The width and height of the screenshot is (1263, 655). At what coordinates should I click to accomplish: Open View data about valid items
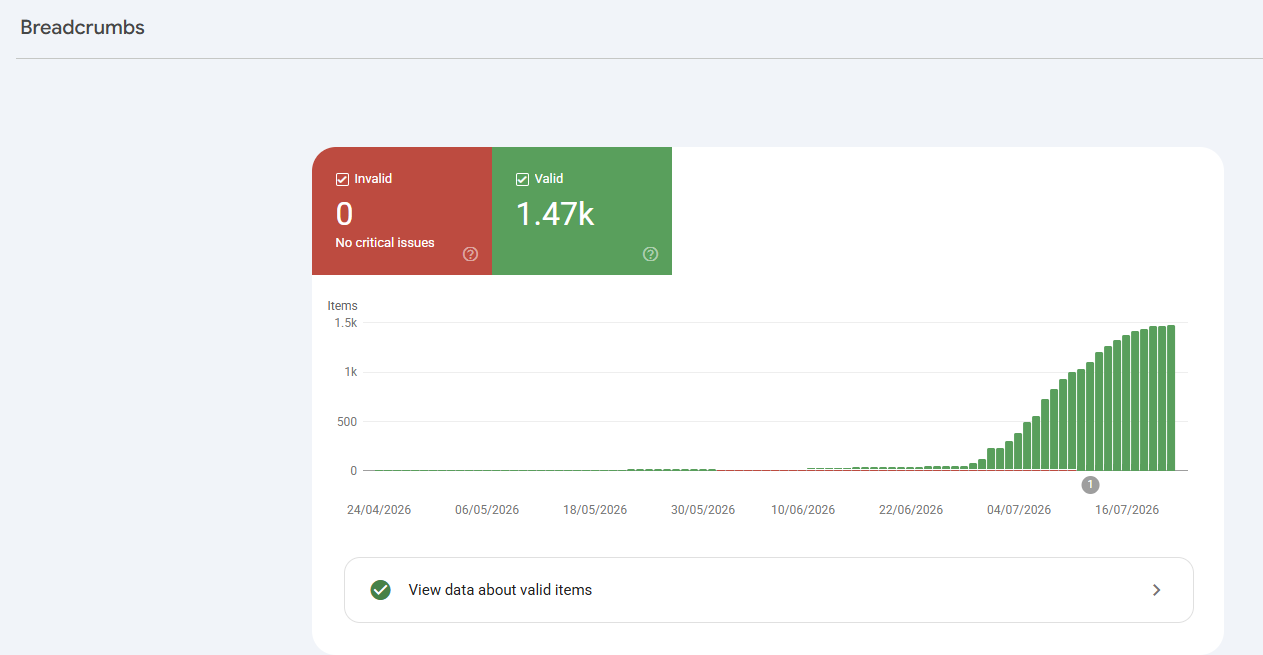coord(769,590)
